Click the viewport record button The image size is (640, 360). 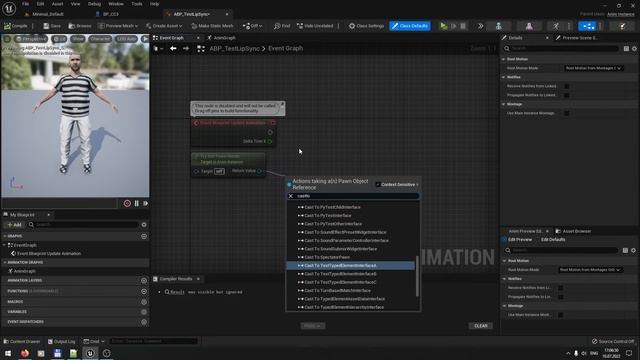[x=127, y=203]
